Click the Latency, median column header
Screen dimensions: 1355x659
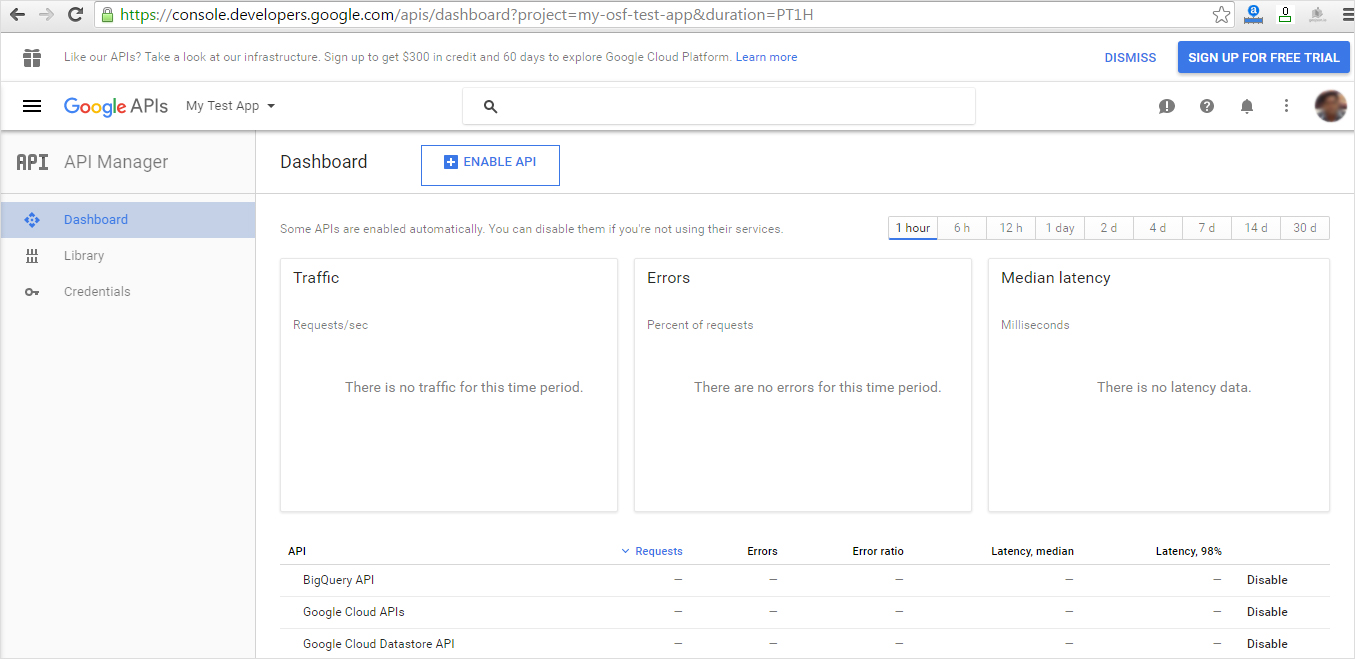[1032, 551]
